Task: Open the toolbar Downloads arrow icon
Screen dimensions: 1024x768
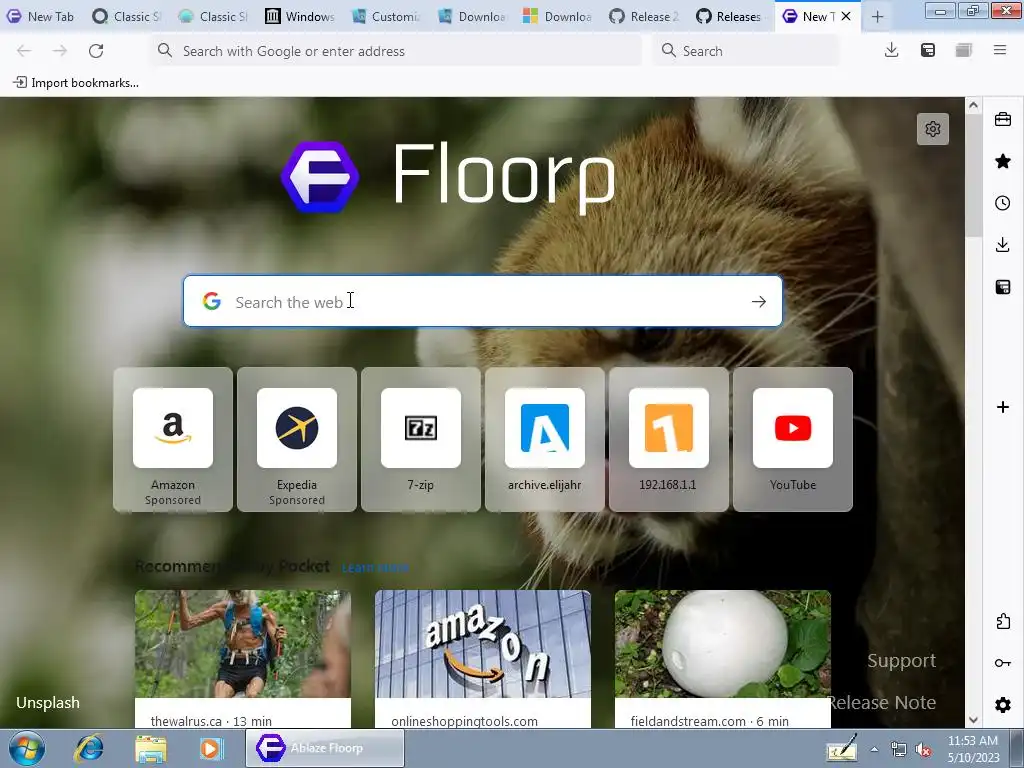Action: [x=891, y=50]
